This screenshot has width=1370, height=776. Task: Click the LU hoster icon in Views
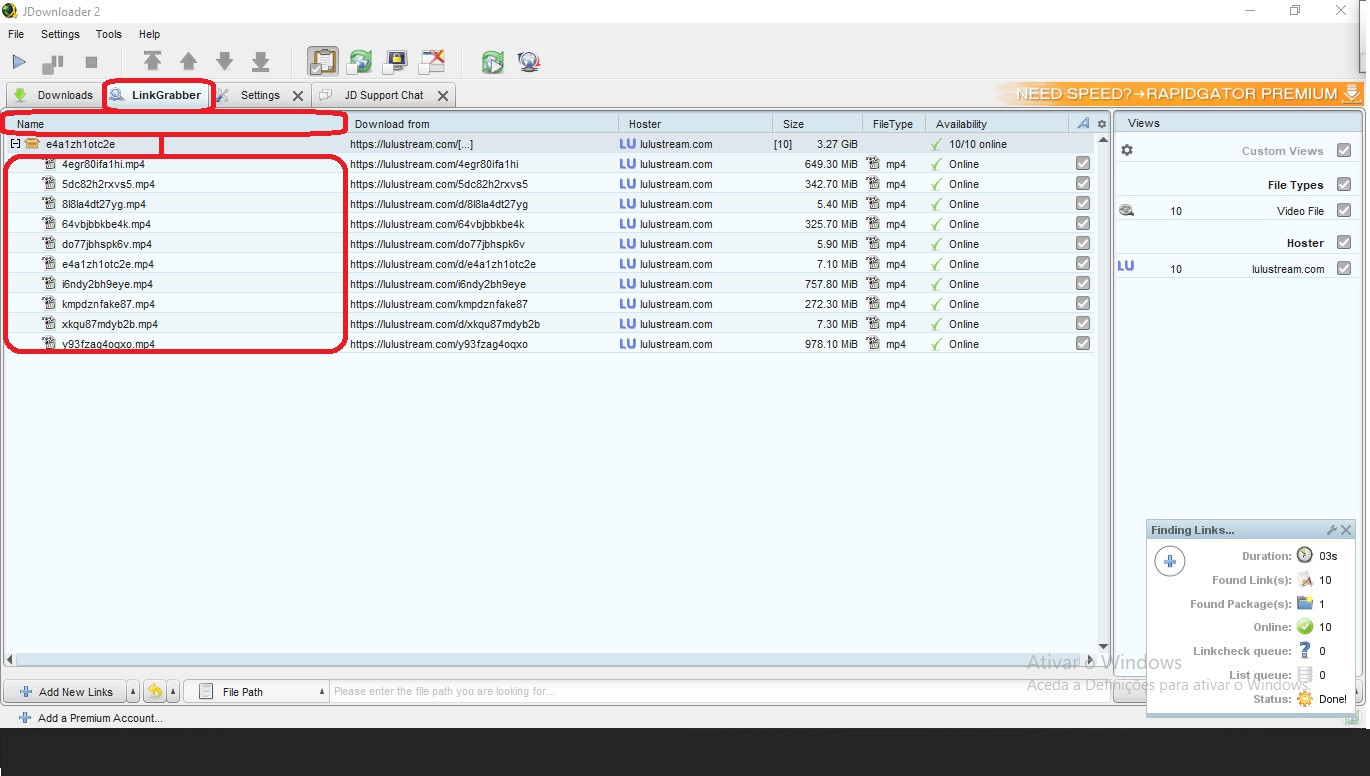pos(1125,266)
